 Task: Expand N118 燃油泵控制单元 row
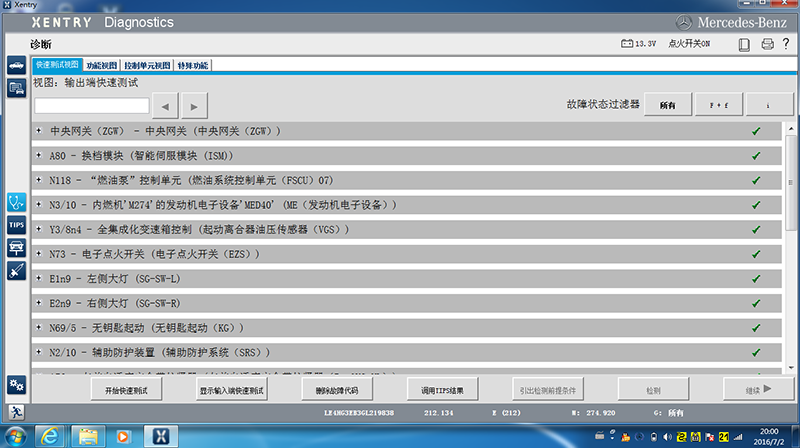click(39, 180)
